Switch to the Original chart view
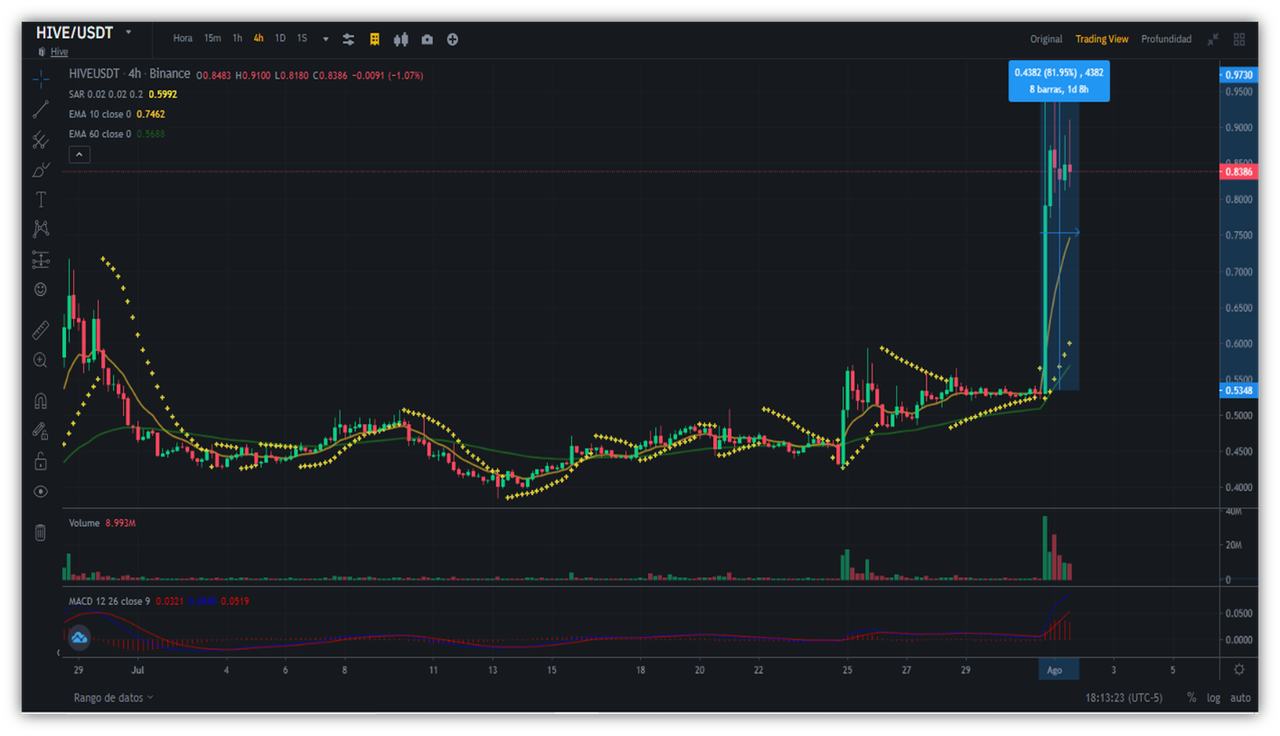The height and width of the screenshot is (736, 1280). click(1046, 39)
